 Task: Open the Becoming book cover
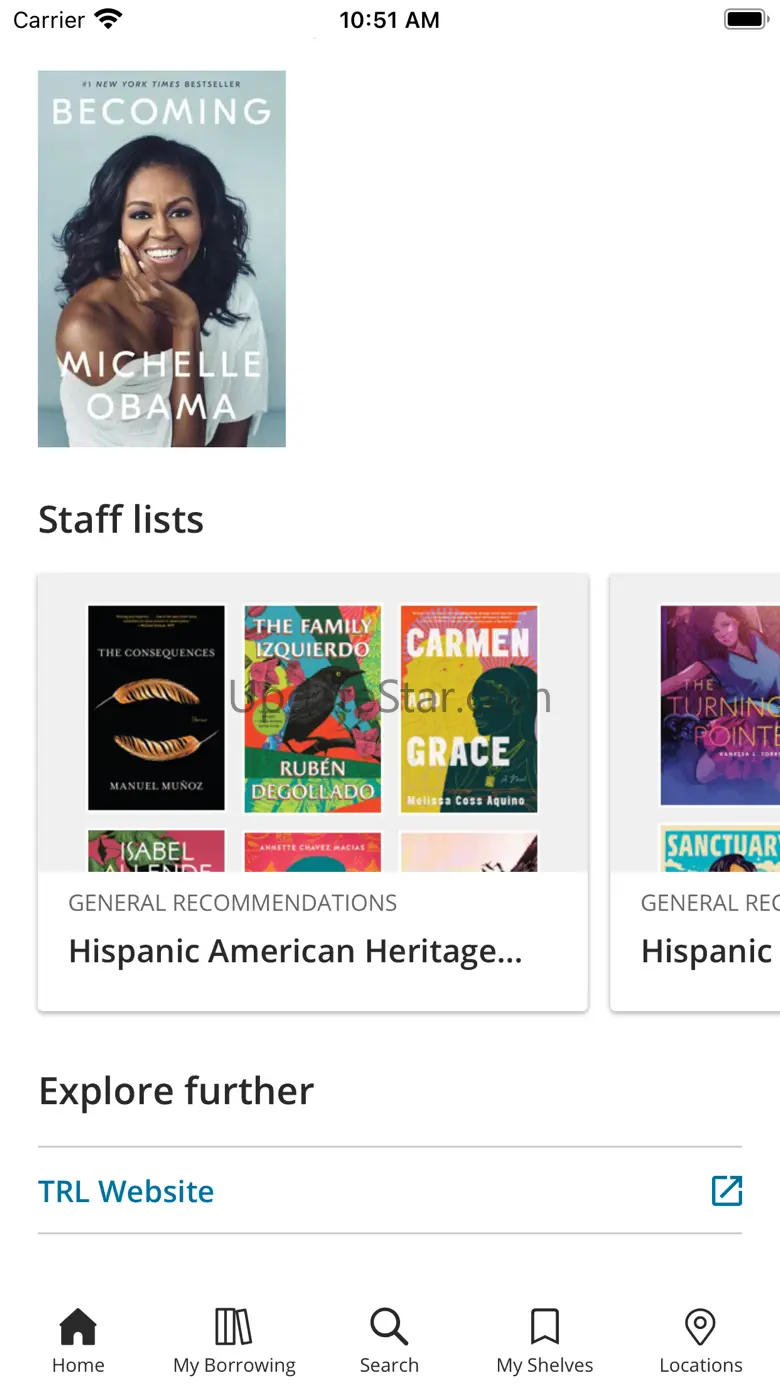[162, 259]
